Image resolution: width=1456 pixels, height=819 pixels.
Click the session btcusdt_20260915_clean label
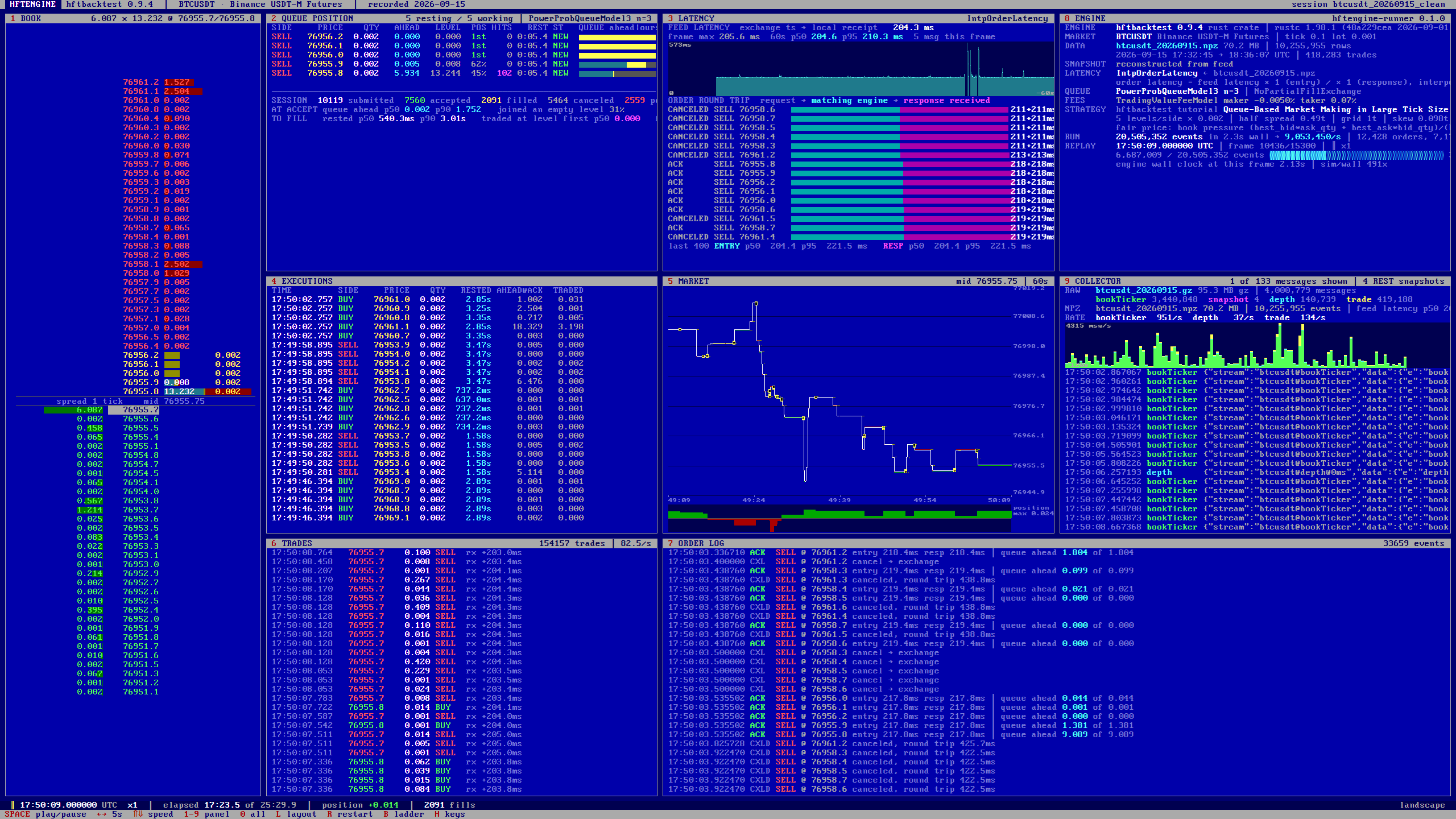1368,4
